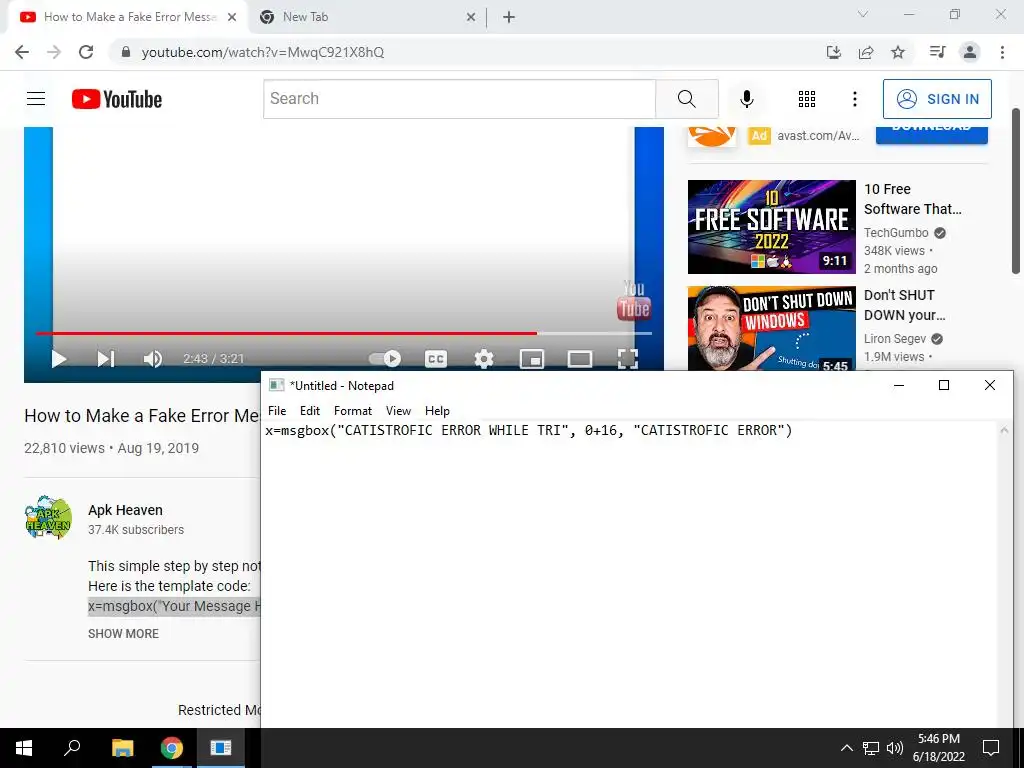Open Notepad Format menu

pyautogui.click(x=353, y=411)
